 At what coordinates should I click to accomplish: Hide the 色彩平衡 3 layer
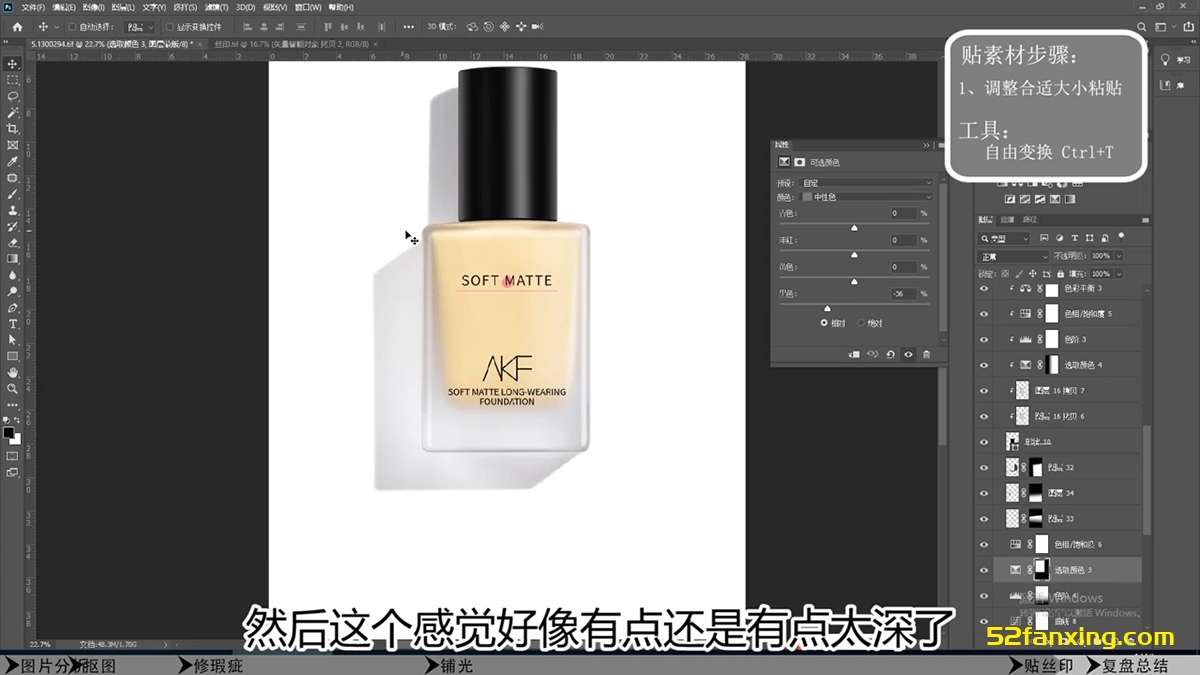(984, 288)
